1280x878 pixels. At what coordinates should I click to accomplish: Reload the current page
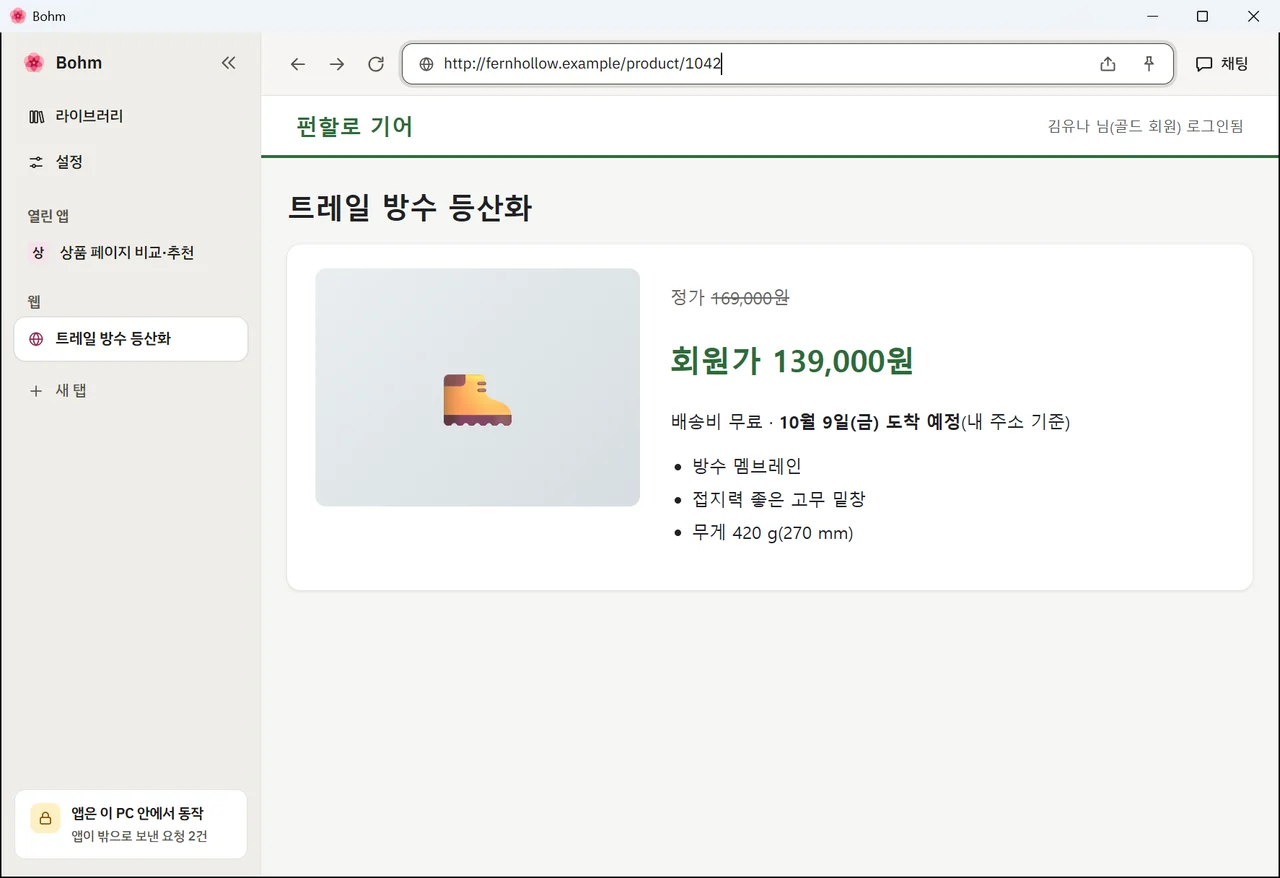tap(376, 64)
